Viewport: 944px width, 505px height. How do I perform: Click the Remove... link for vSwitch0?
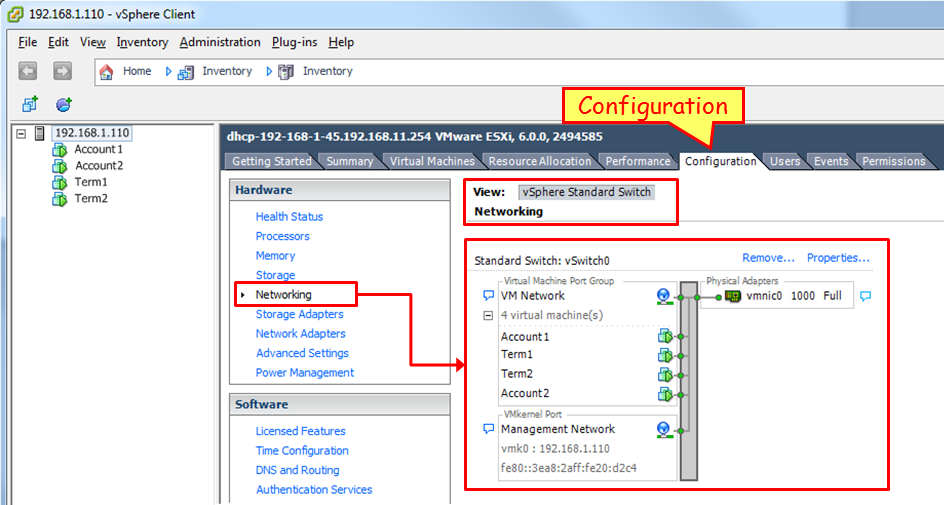[768, 258]
